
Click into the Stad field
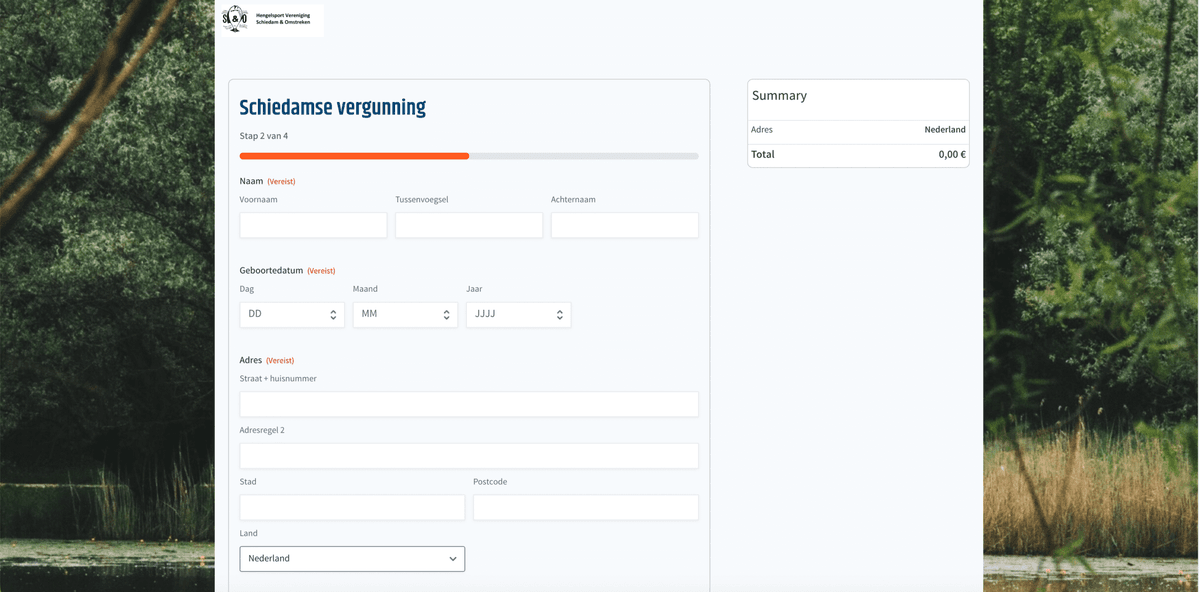click(352, 507)
